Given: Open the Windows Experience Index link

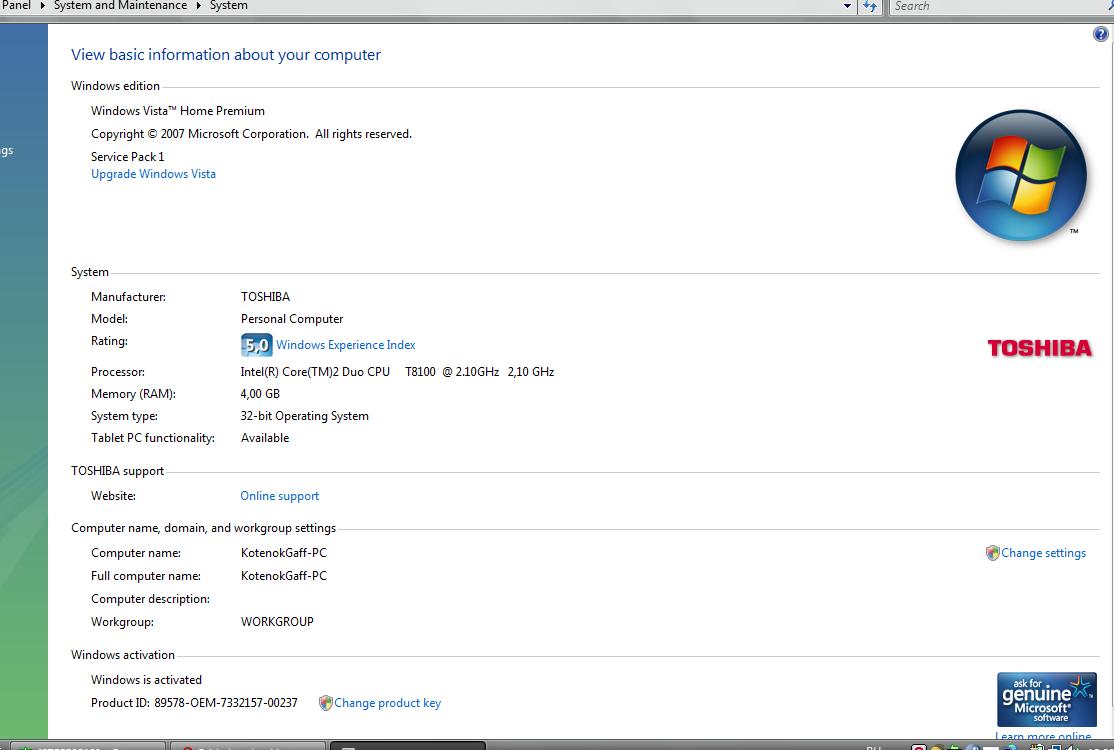Looking at the screenshot, I should point(345,345).
